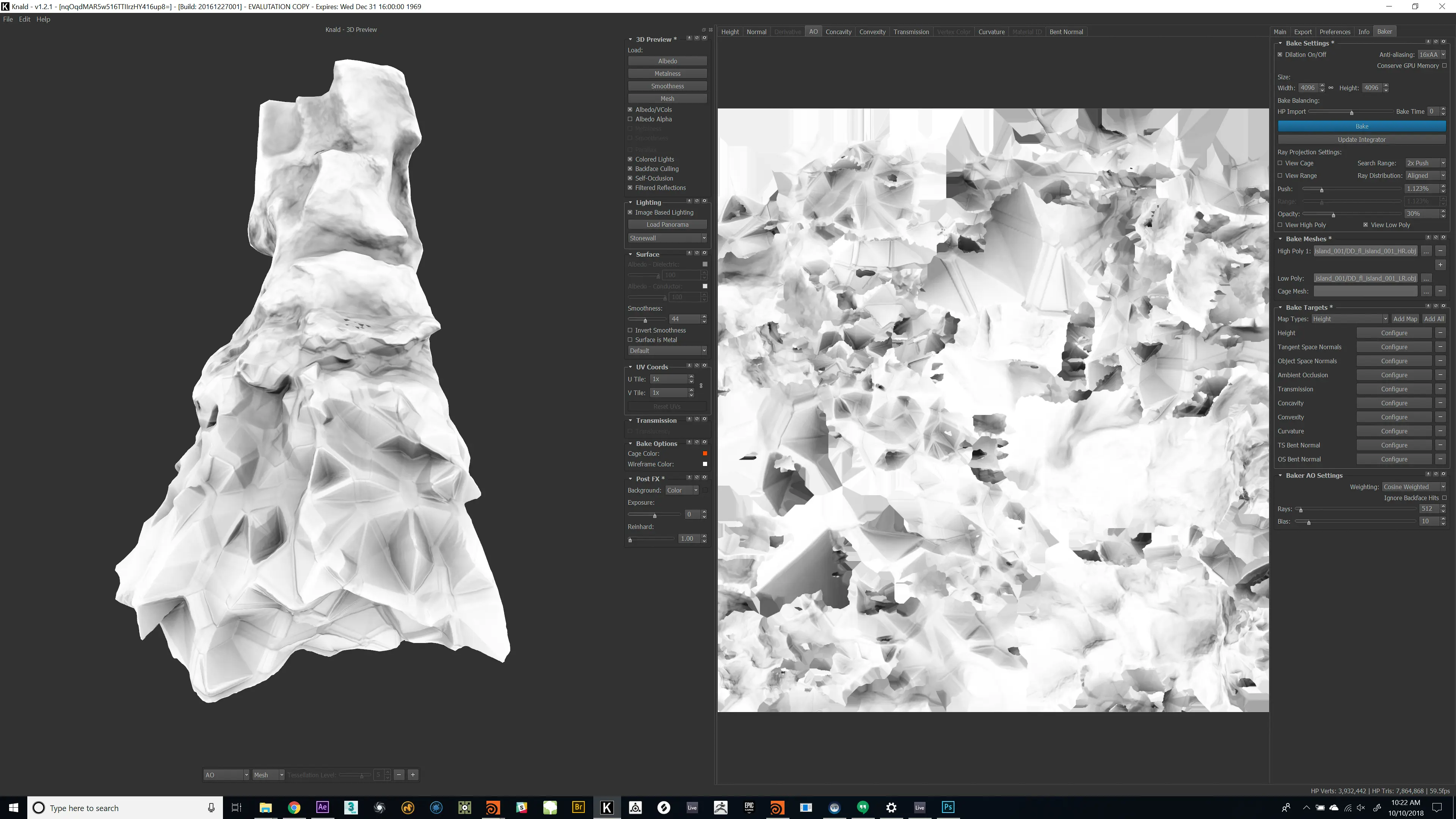1456x819 pixels.
Task: Toggle Colored Lights checkbox
Action: pyautogui.click(x=630, y=159)
